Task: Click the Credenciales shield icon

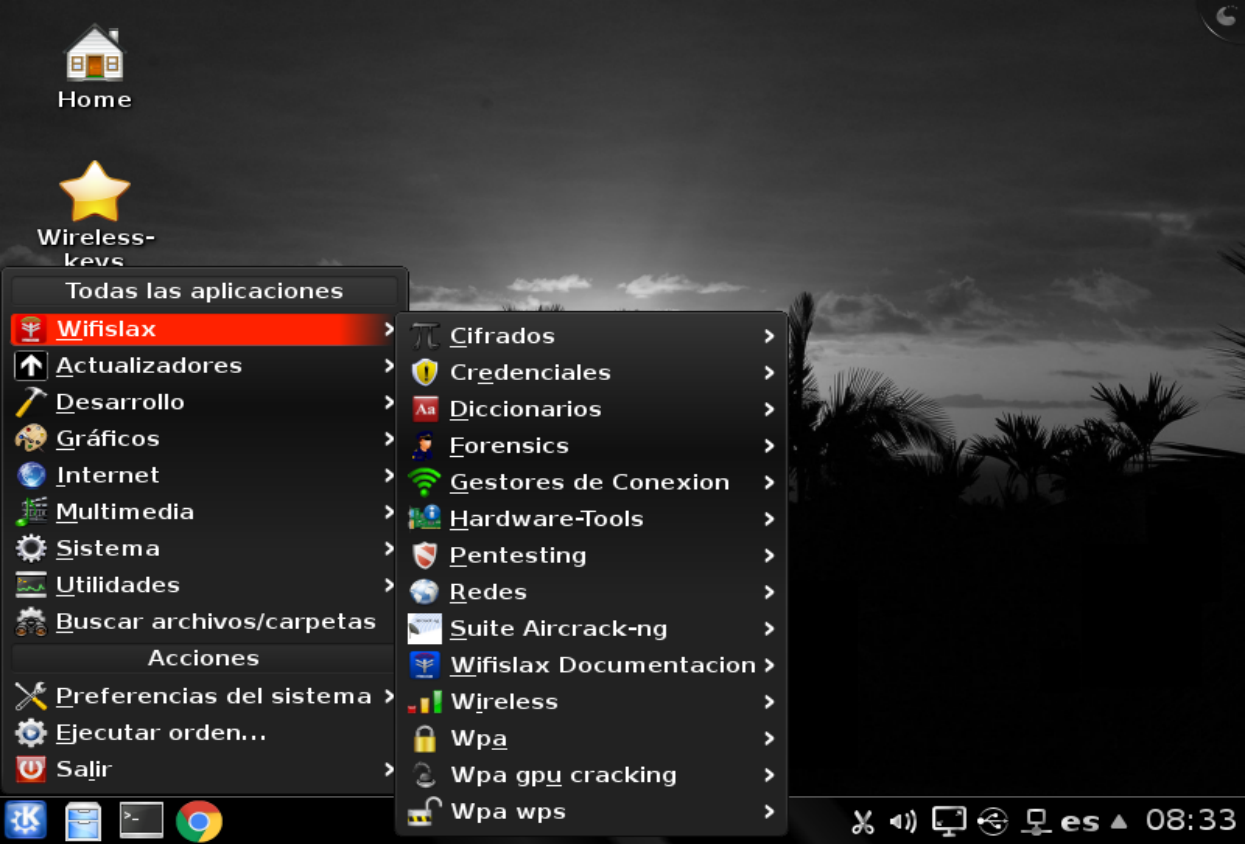Action: [x=425, y=372]
